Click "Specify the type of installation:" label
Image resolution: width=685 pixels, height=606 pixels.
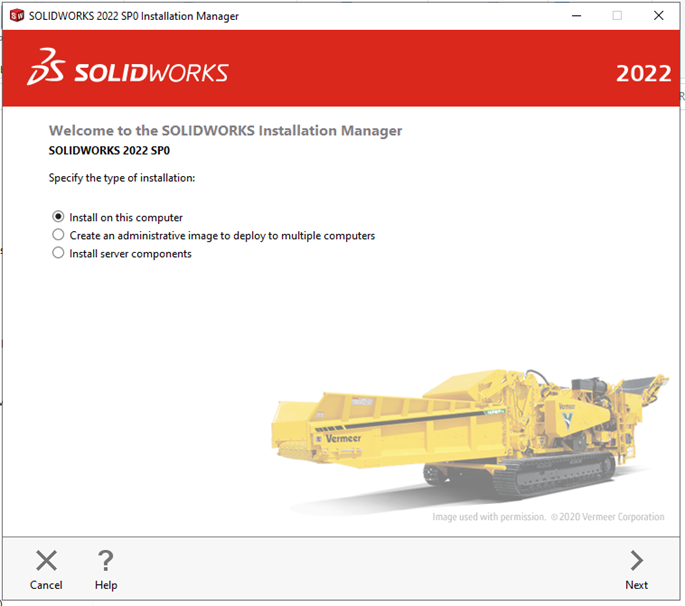click(122, 178)
